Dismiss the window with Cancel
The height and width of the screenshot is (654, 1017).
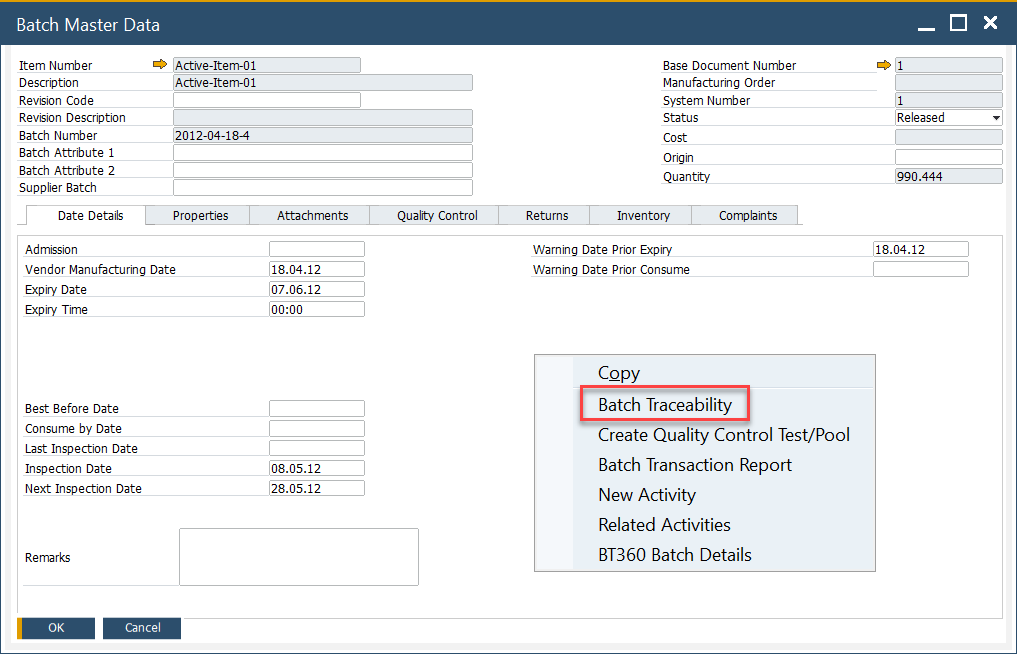141,628
